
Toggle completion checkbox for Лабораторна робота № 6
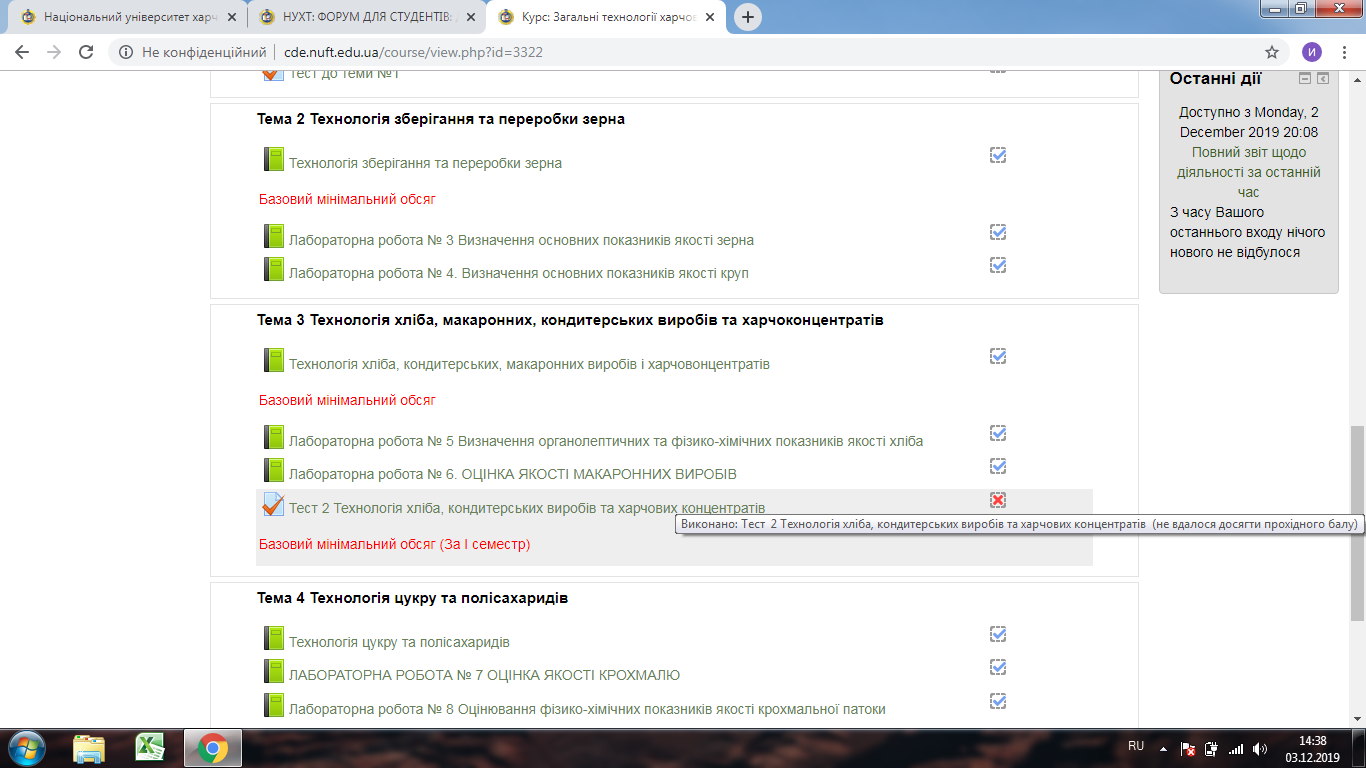tap(997, 466)
